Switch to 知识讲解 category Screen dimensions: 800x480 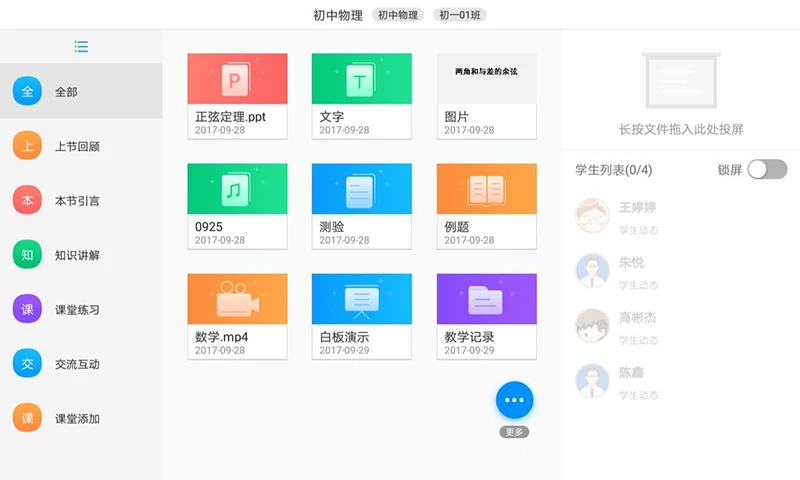[81, 255]
